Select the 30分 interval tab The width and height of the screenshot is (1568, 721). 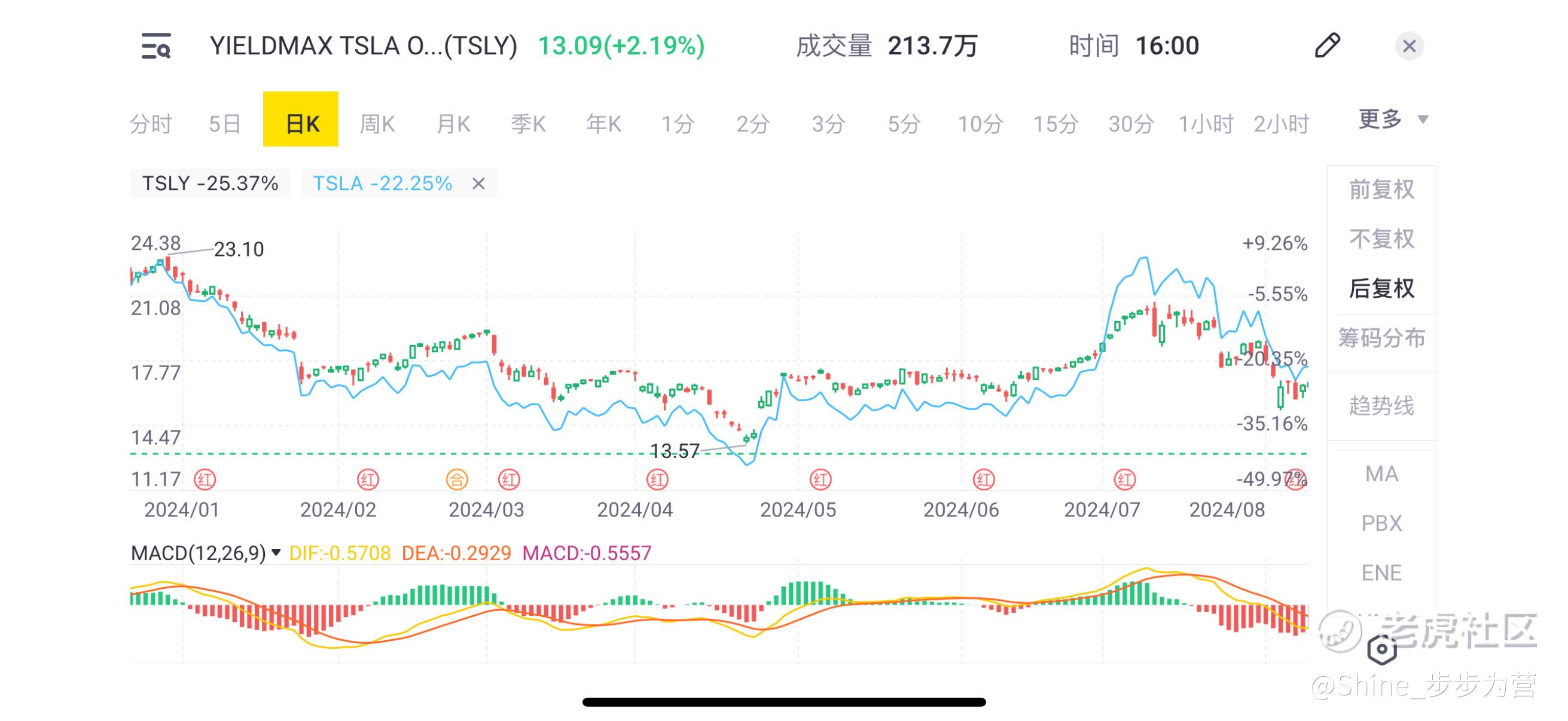click(1130, 124)
